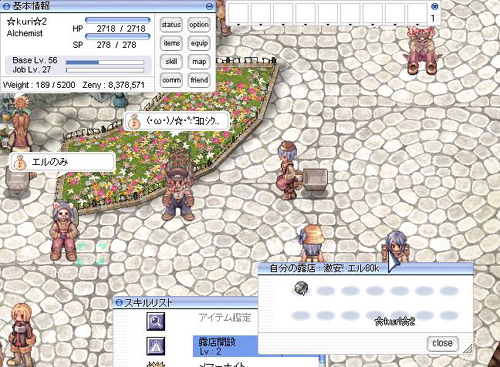
Task: Click the blue button at the hotkey bar corner
Action: 434,6
